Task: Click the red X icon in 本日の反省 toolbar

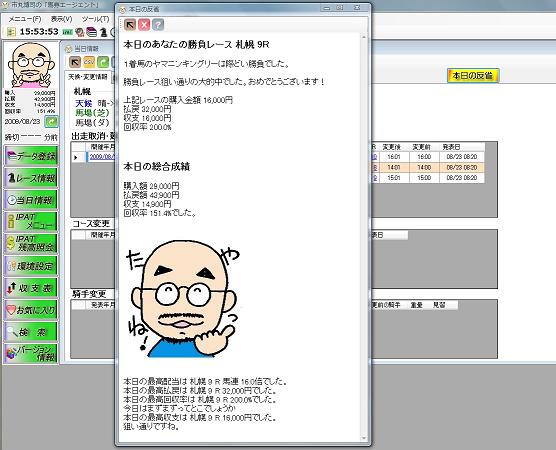Action: (x=144, y=25)
